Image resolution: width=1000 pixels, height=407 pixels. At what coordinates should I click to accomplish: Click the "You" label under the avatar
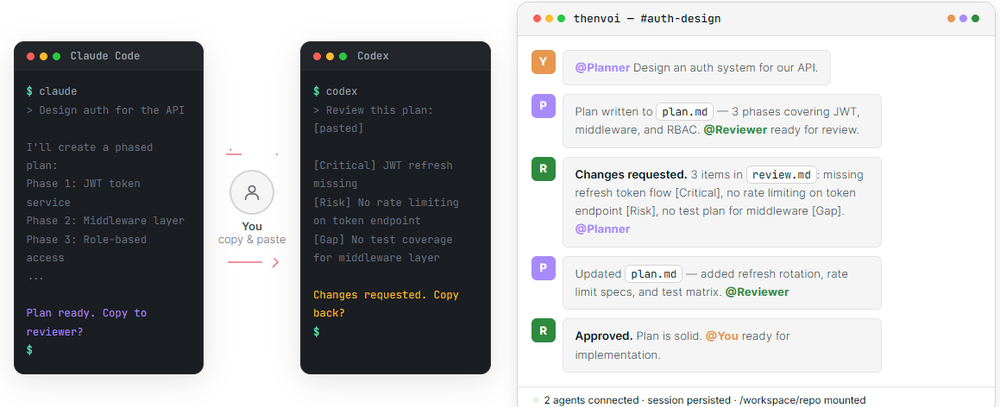pos(252,226)
